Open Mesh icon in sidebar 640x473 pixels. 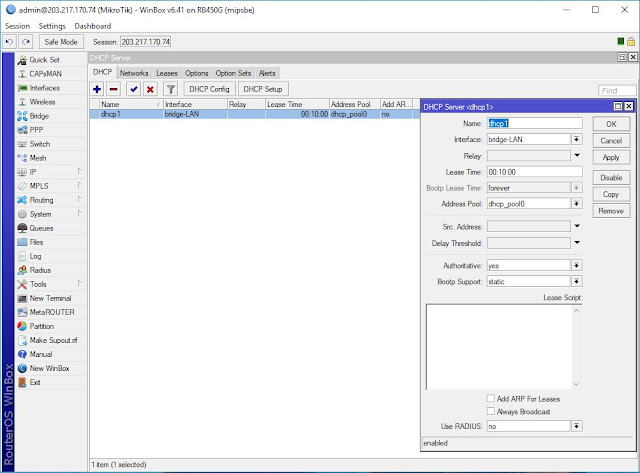pos(22,158)
